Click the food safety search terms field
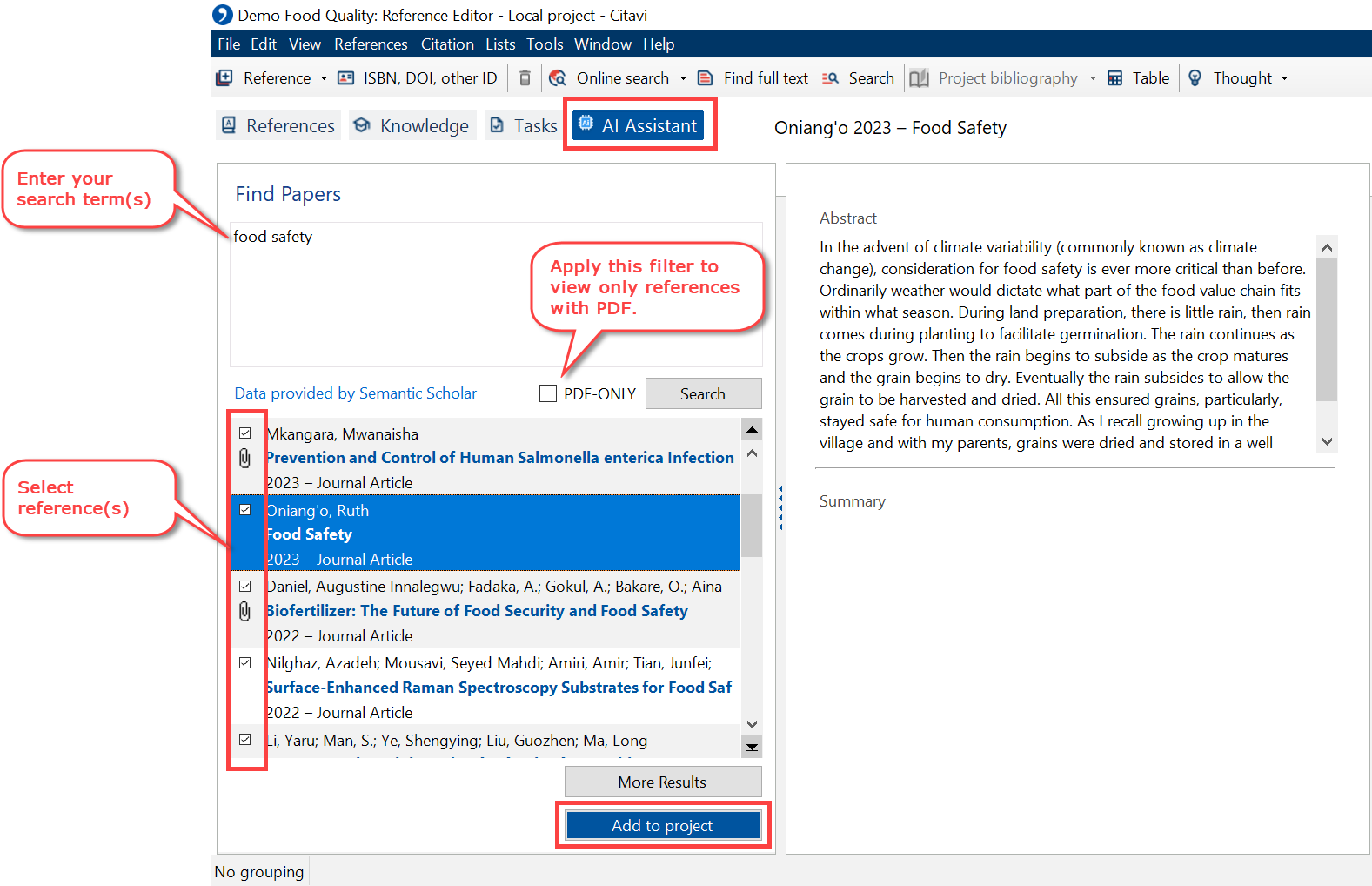The width and height of the screenshot is (1372, 886). (496, 294)
